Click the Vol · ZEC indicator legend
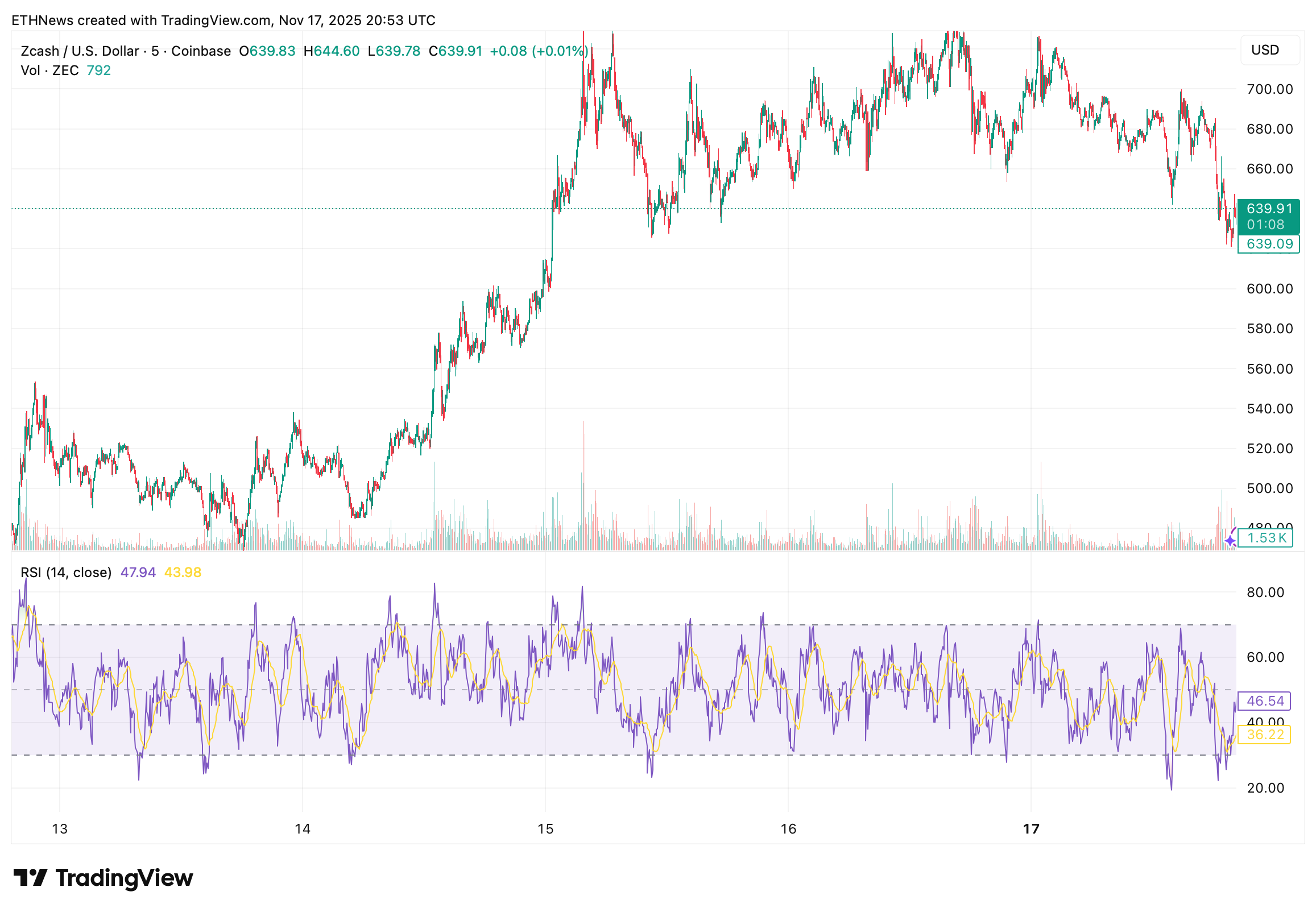Image resolution: width=1316 pixels, height=912 pixels. [49, 71]
